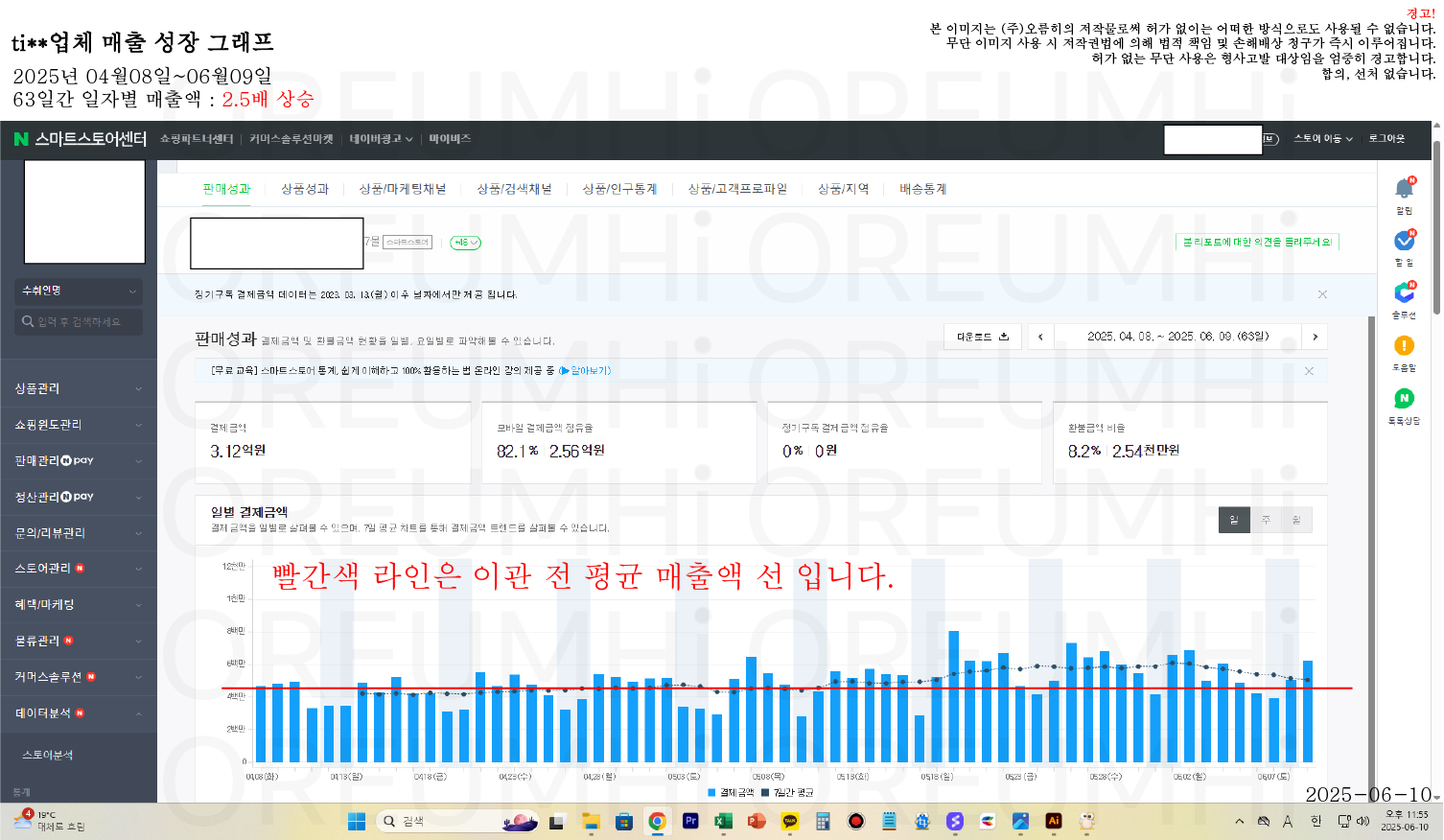Viewport: 1444px width, 840px height.
Task: Switch to the 상품/마케팅채널 tab
Action: tap(403, 189)
